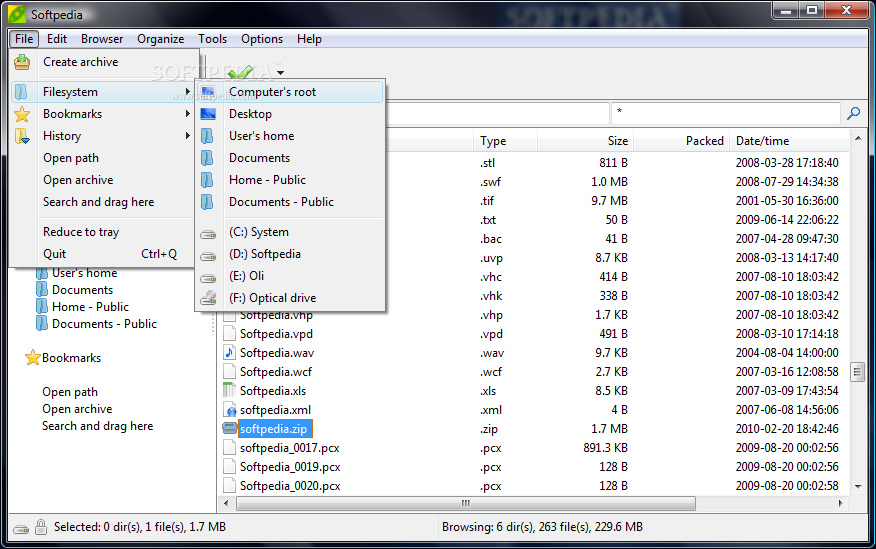Click the (E:) Oli drive icon

pyautogui.click(x=208, y=278)
